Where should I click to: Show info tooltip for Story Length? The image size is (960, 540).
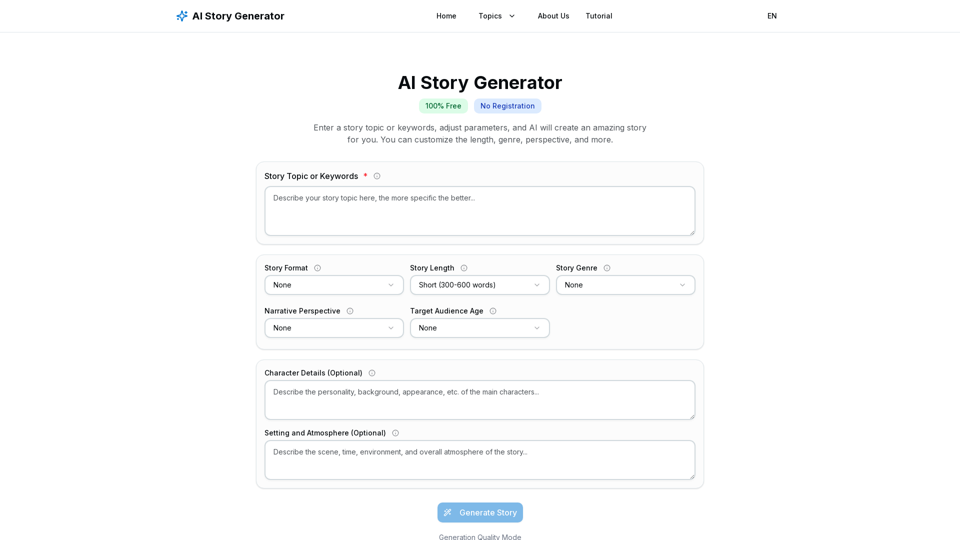(x=464, y=268)
